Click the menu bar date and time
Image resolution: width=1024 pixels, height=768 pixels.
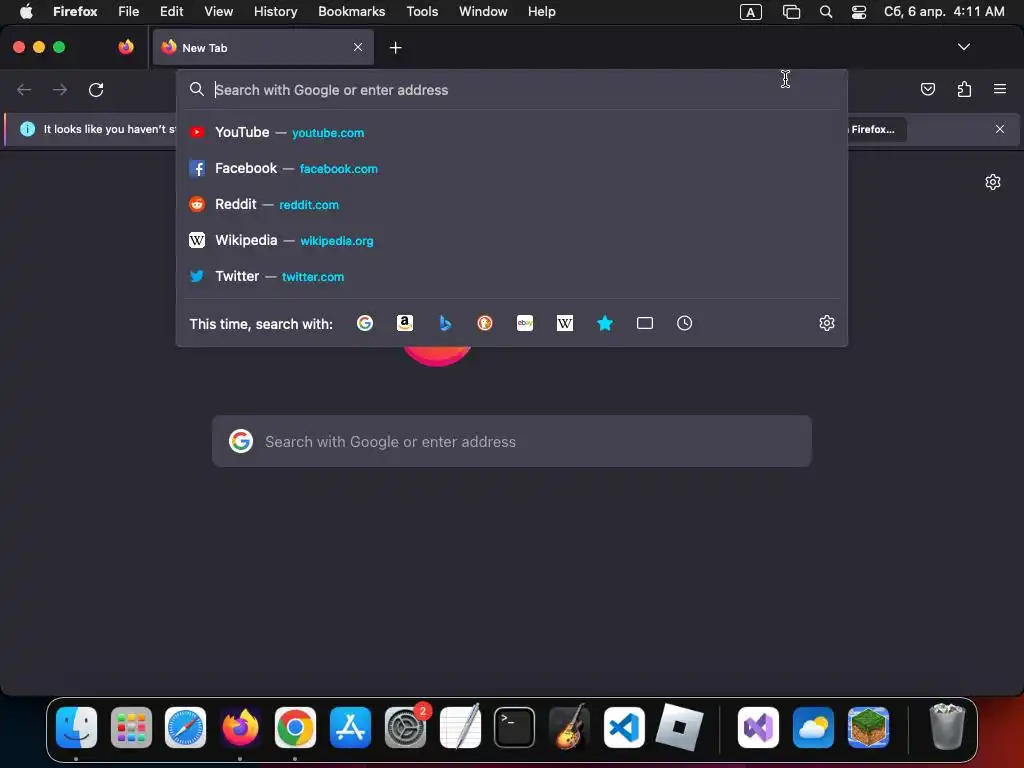(944, 12)
